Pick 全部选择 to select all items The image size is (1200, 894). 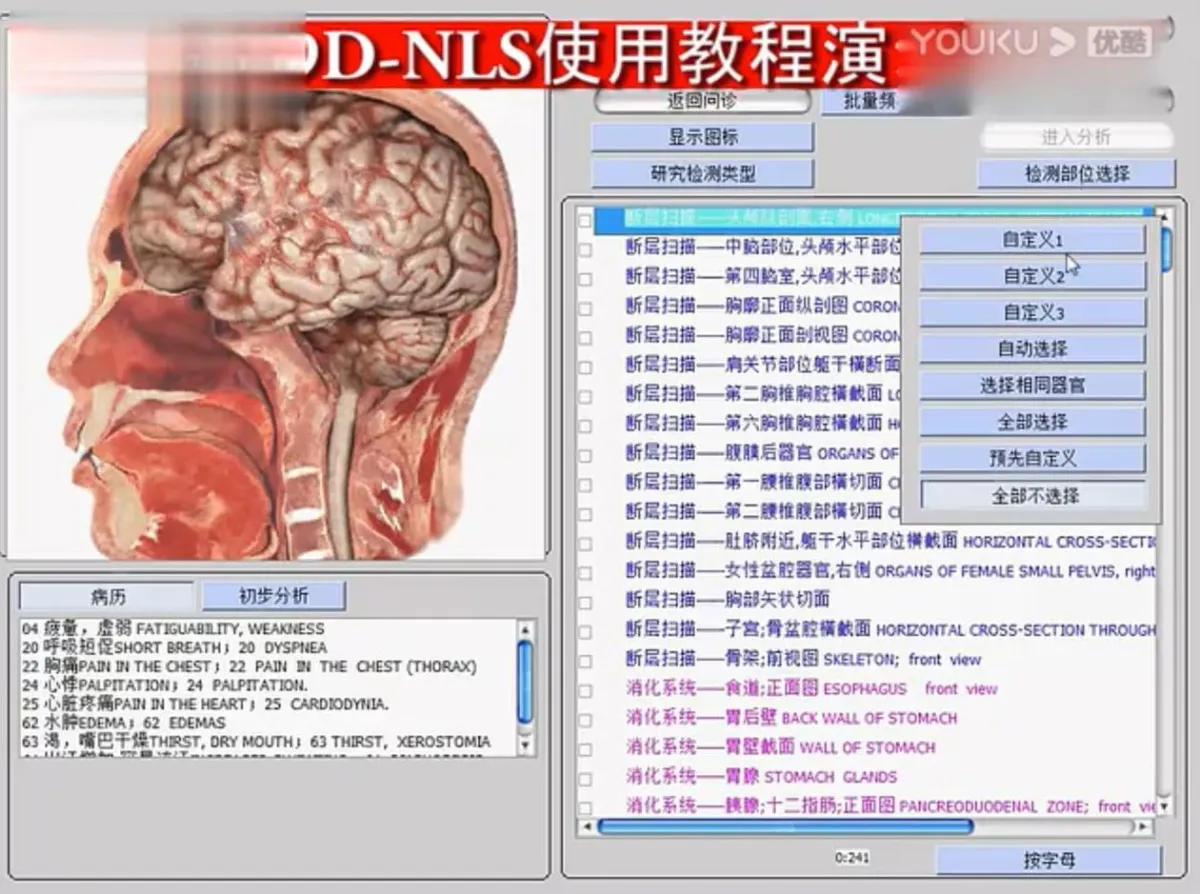click(x=1032, y=422)
